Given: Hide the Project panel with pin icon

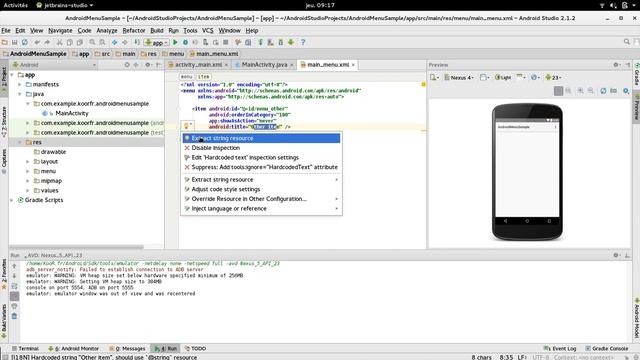Looking at the screenshot, I should [158, 64].
